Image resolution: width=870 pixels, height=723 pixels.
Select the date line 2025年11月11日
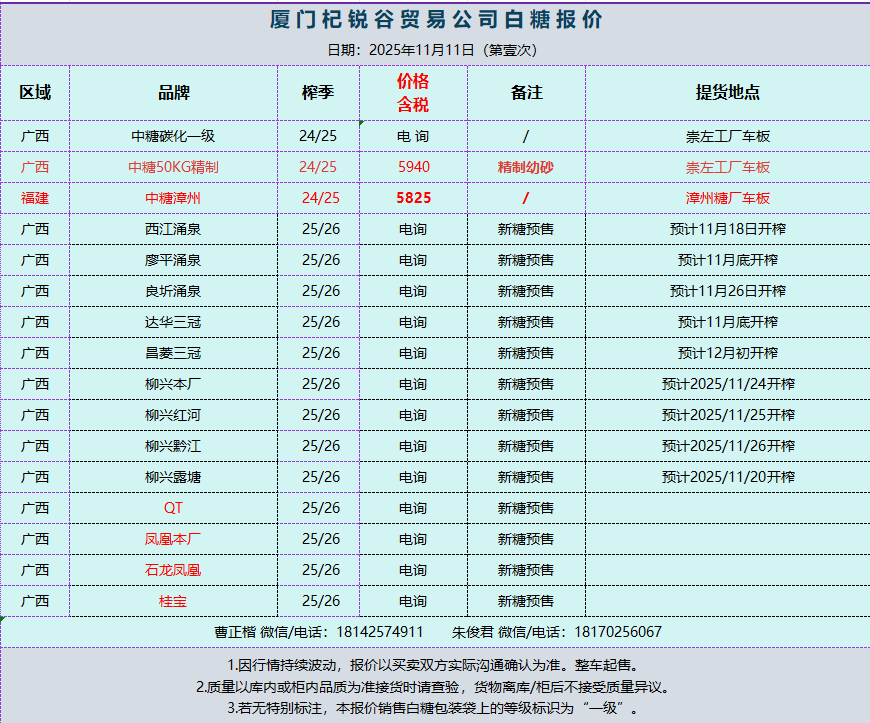point(422,50)
